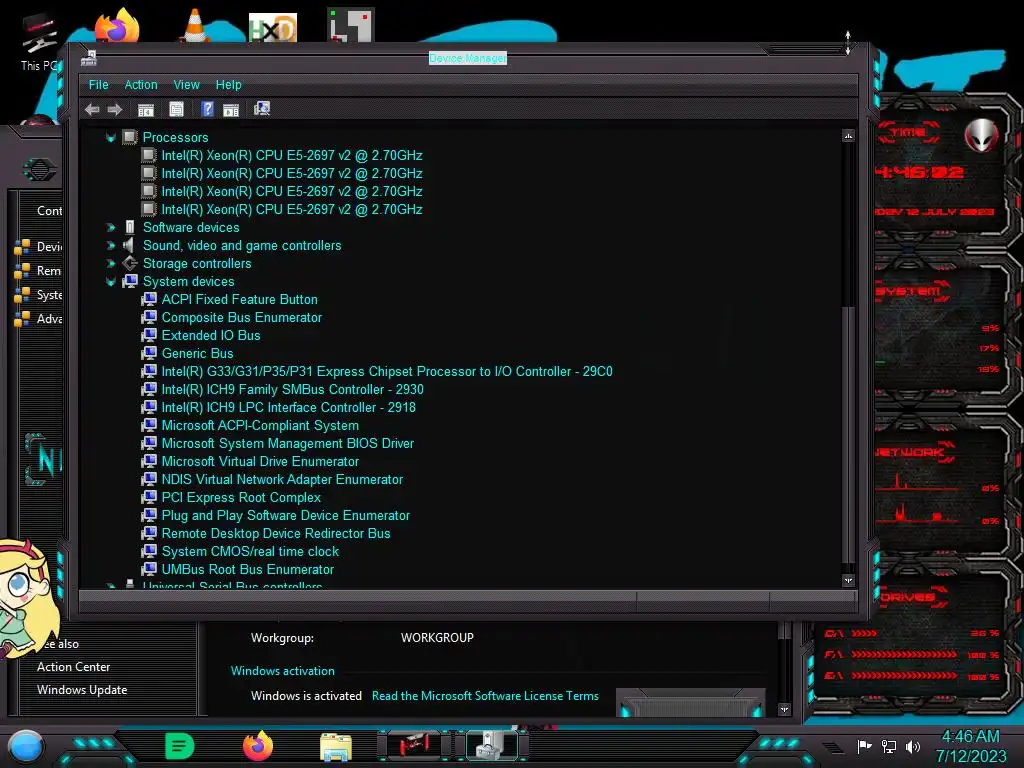Select Microsoft Virtual Drive Enumerator
Screen dimensions: 1024x768
coord(261,462)
